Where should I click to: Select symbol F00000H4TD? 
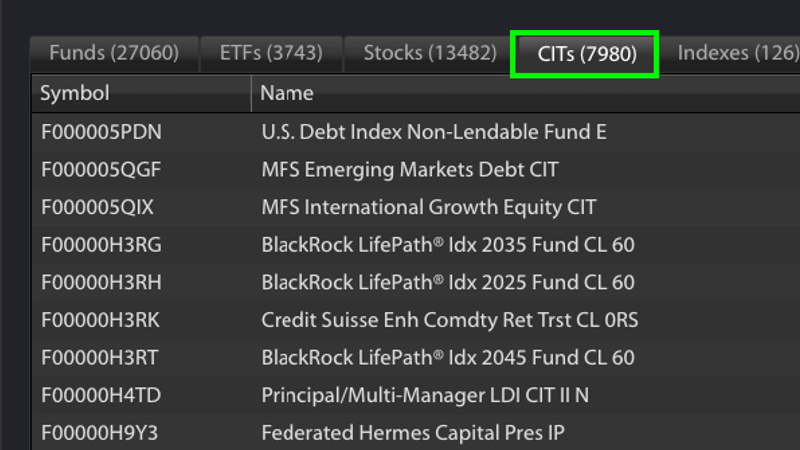coord(101,395)
